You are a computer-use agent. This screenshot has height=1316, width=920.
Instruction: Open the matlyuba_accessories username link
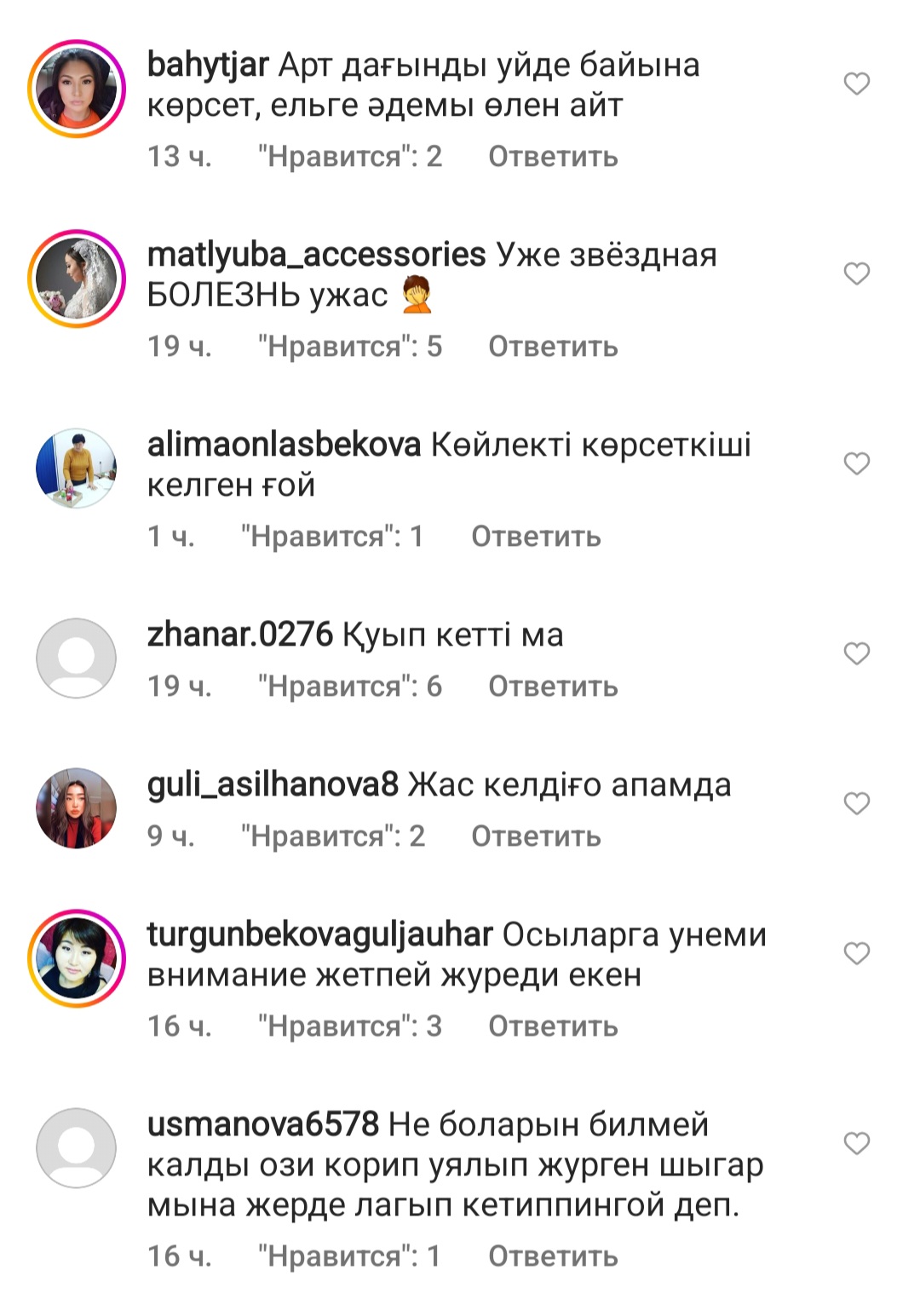316,255
